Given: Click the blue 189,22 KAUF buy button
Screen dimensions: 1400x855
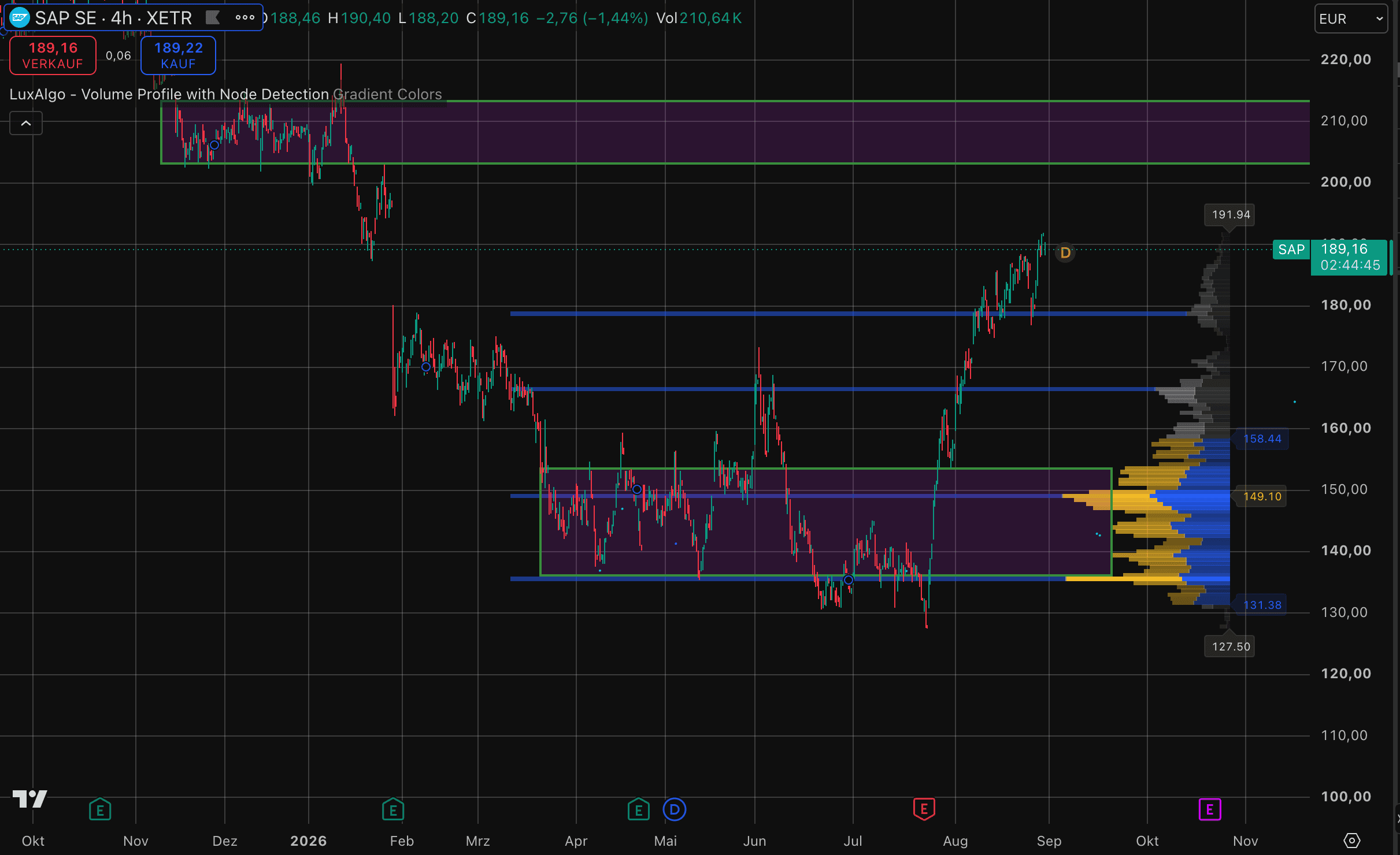Looking at the screenshot, I should [178, 55].
